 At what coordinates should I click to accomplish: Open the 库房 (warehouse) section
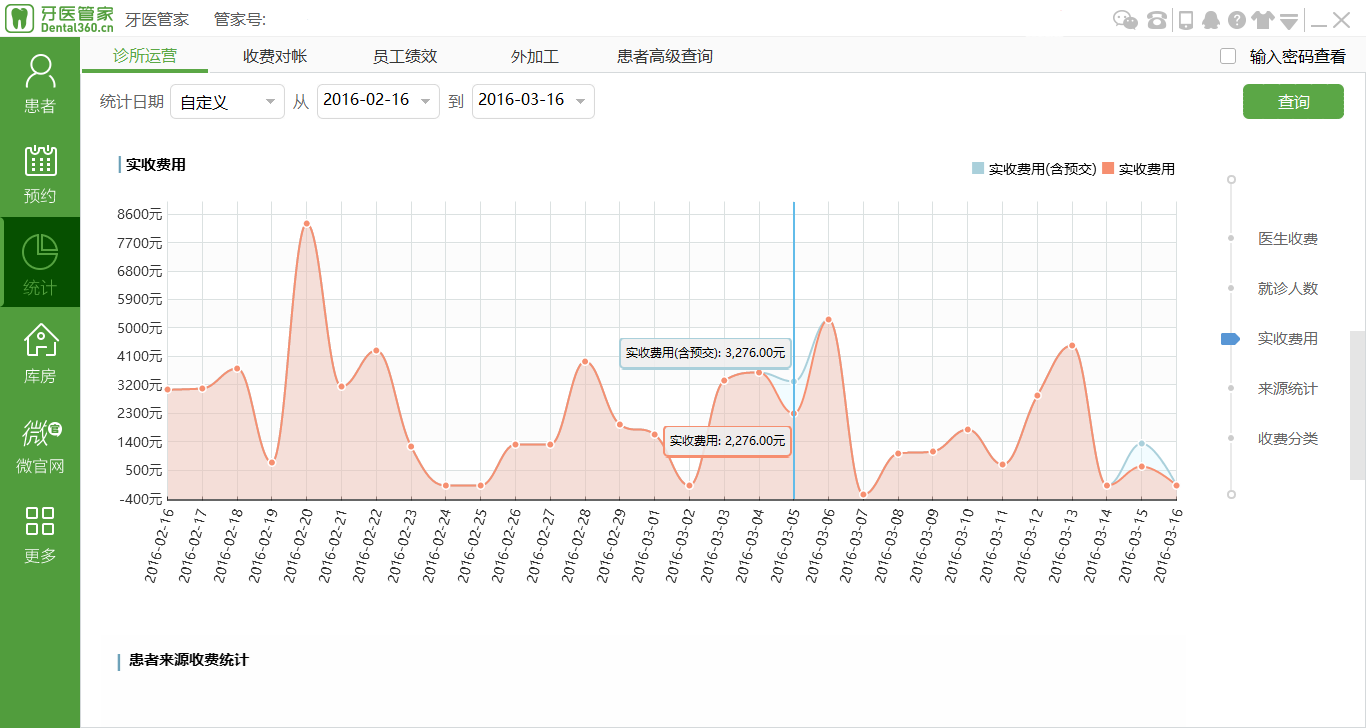point(40,354)
